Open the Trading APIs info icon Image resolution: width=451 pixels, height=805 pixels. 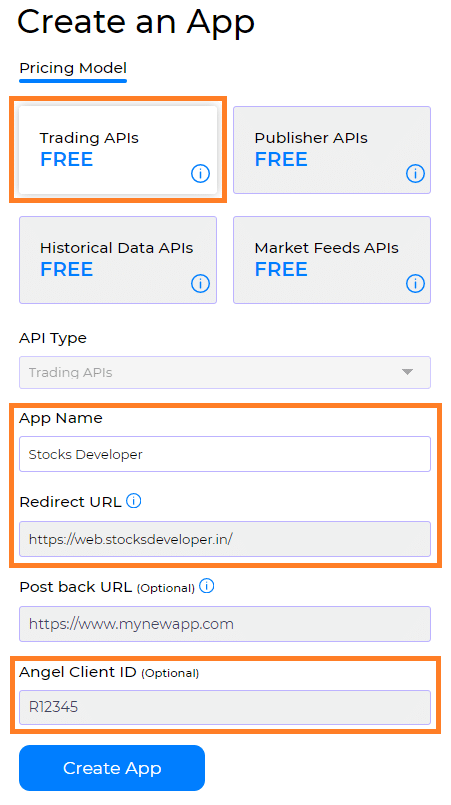[200, 174]
